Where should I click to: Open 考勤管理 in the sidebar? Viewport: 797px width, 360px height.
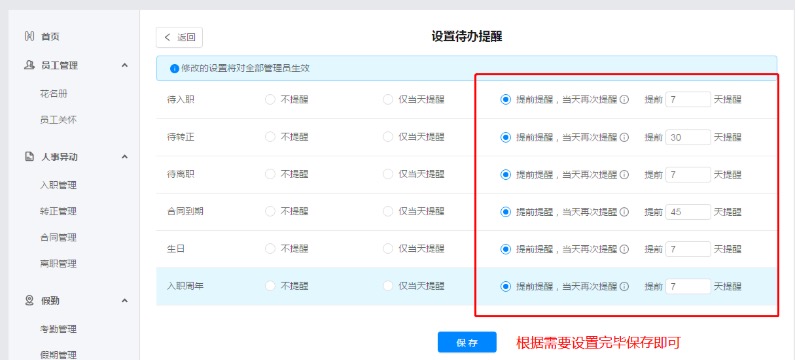coord(58,329)
